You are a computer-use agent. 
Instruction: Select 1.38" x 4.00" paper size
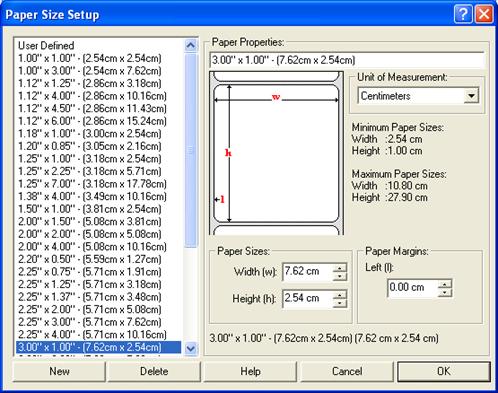pos(99,196)
